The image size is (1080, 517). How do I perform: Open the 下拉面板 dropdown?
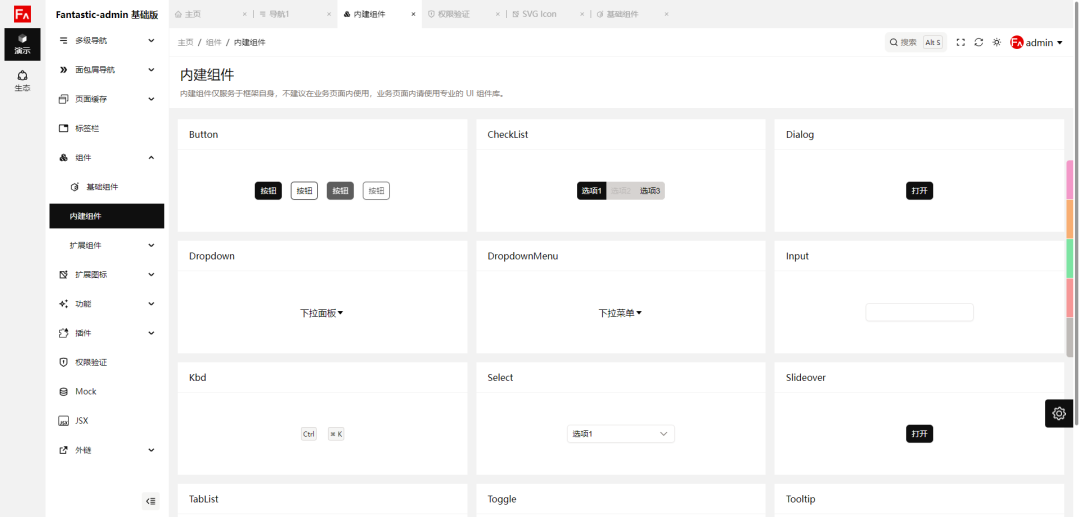point(321,313)
